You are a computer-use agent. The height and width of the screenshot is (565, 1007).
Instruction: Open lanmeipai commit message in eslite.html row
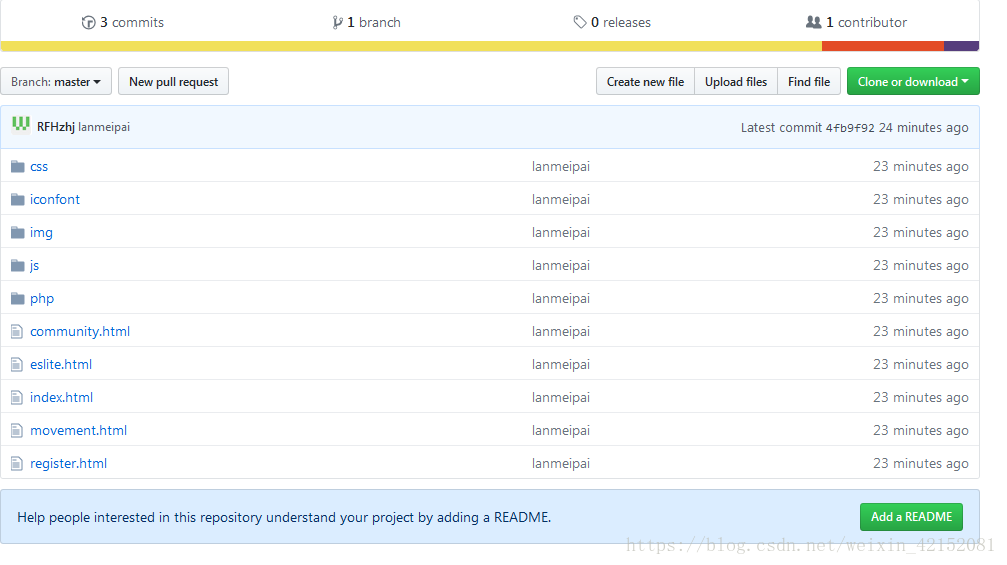561,365
